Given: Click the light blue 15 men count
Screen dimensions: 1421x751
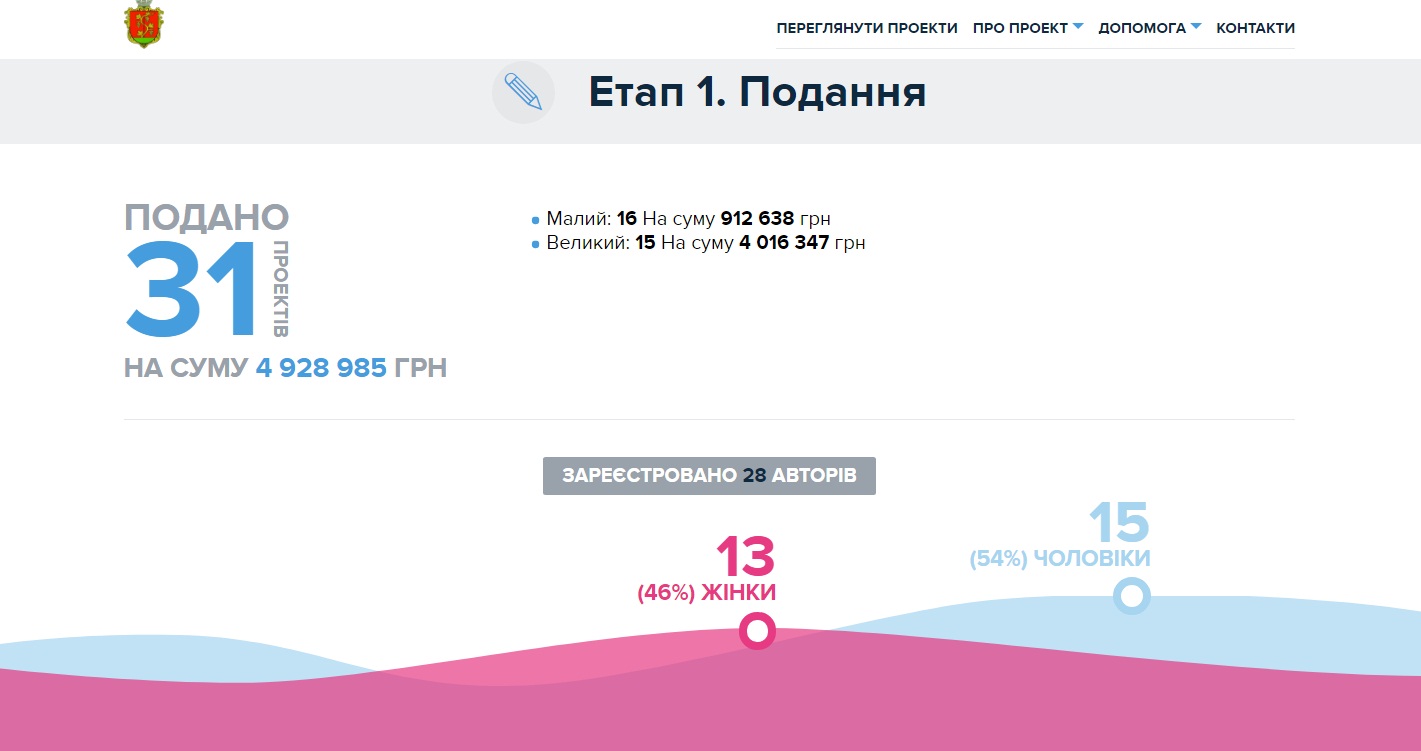Looking at the screenshot, I should click(x=1119, y=523).
